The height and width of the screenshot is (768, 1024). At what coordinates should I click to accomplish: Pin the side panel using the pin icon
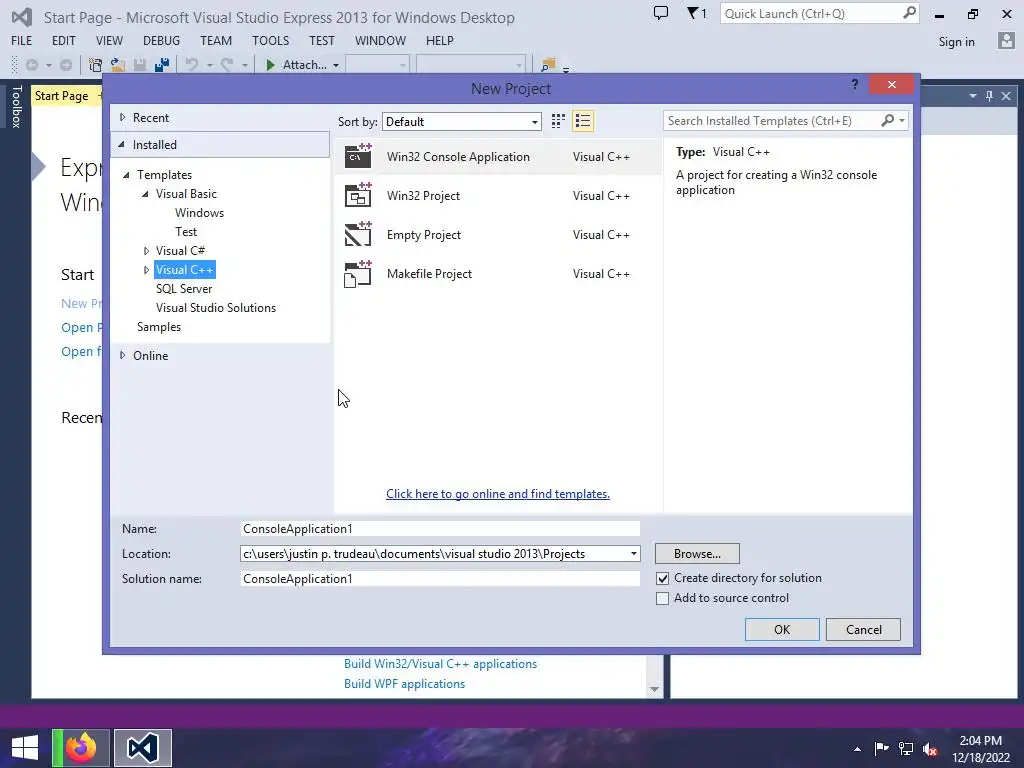click(x=989, y=96)
